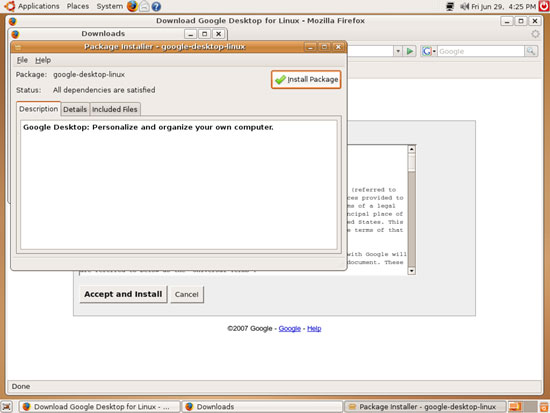Screen dimensions: 550x413
Task: Open the System menu
Action: click(109, 6)
